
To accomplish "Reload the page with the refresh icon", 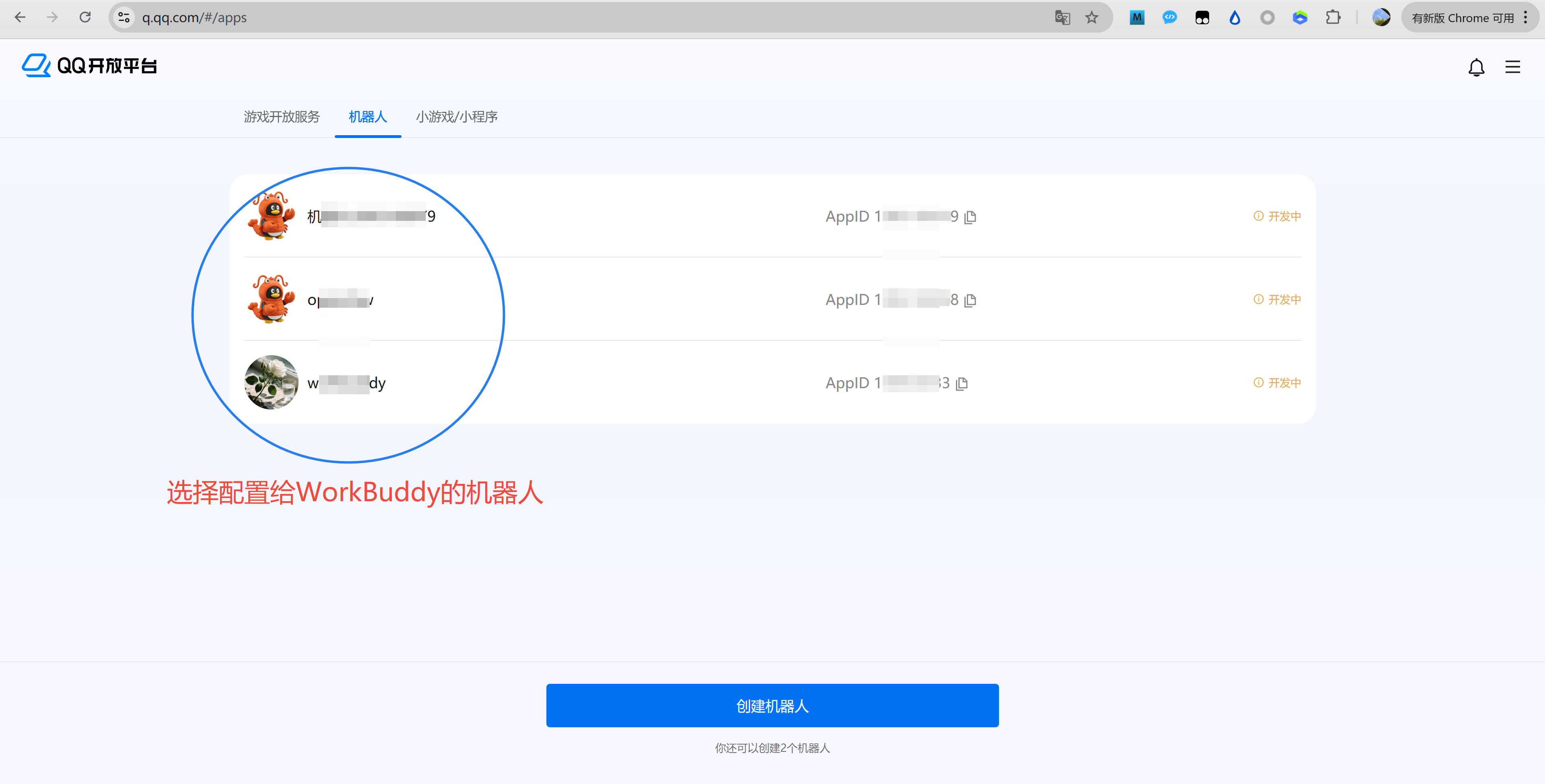I will click(x=85, y=17).
